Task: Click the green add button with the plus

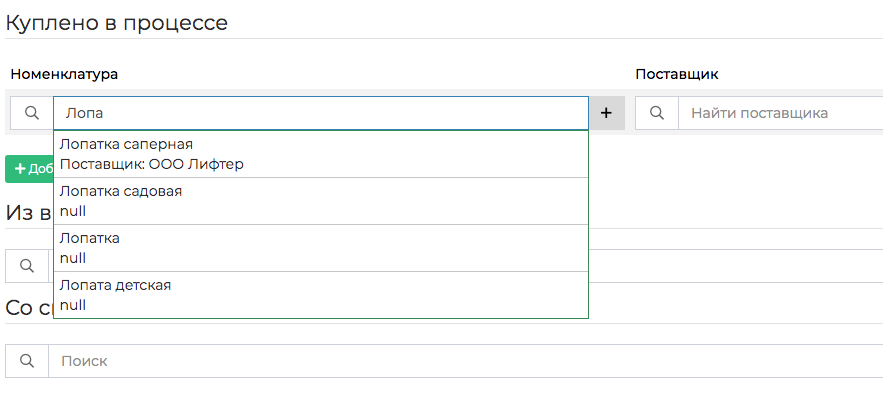Action: coord(29,169)
